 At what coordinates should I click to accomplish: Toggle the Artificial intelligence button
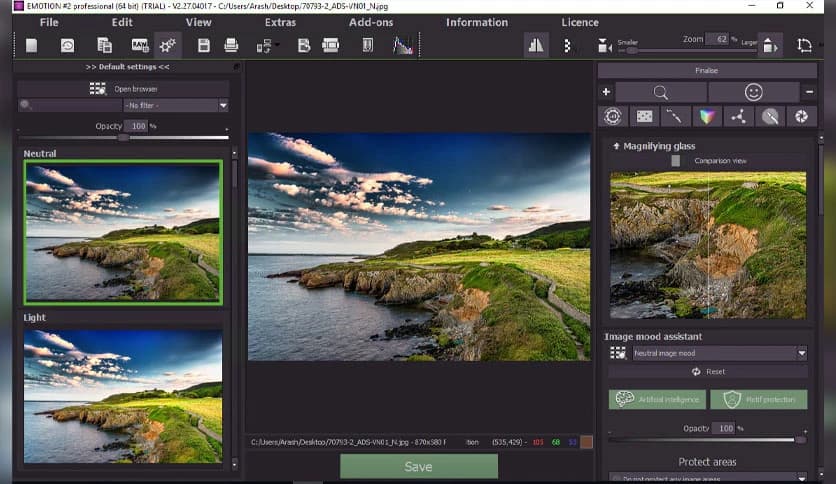(655, 399)
